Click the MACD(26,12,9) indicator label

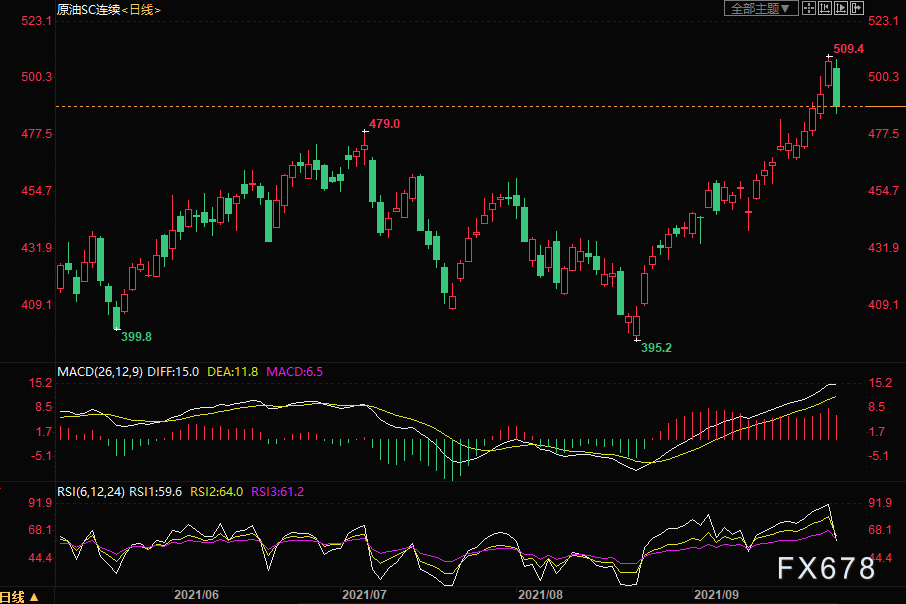(100, 372)
